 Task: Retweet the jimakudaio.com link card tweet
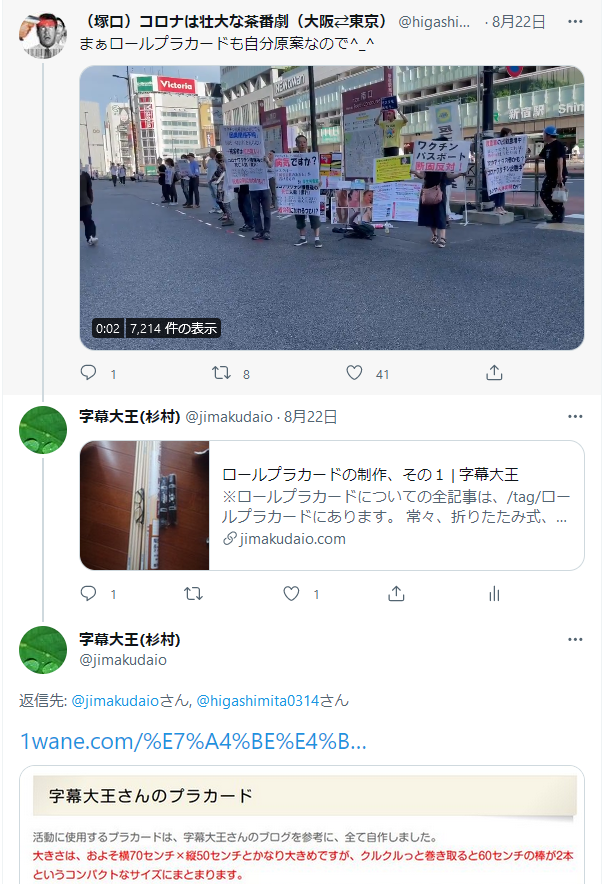(x=193, y=593)
